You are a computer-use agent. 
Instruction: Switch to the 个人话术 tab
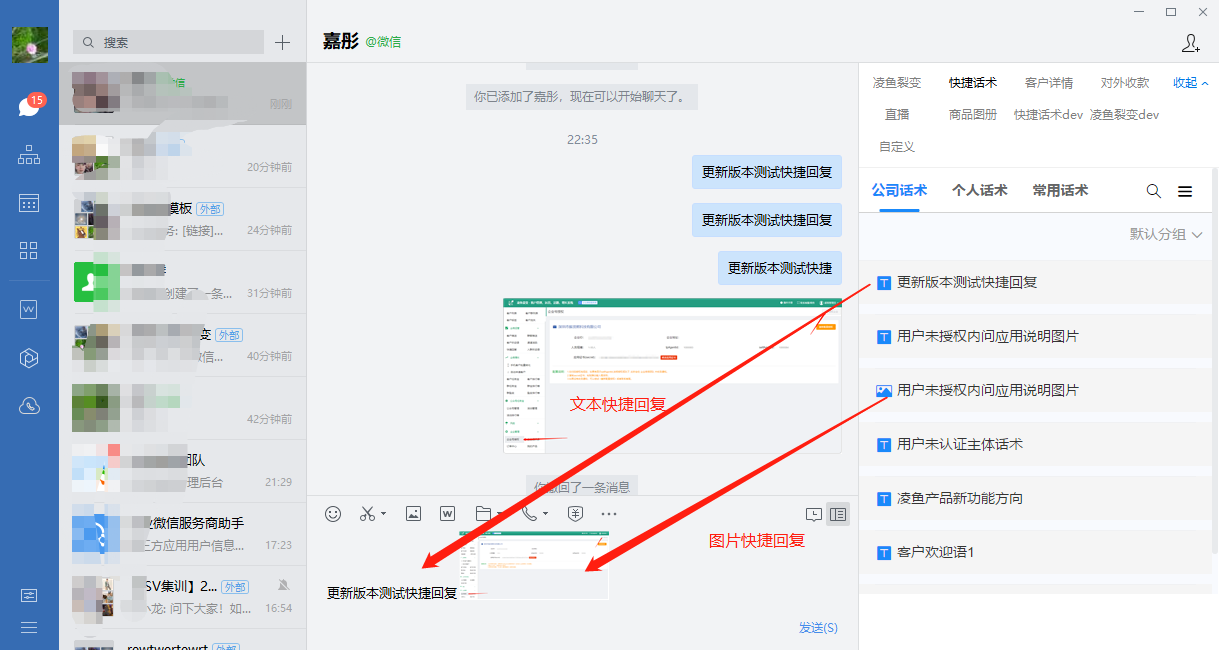coord(979,190)
